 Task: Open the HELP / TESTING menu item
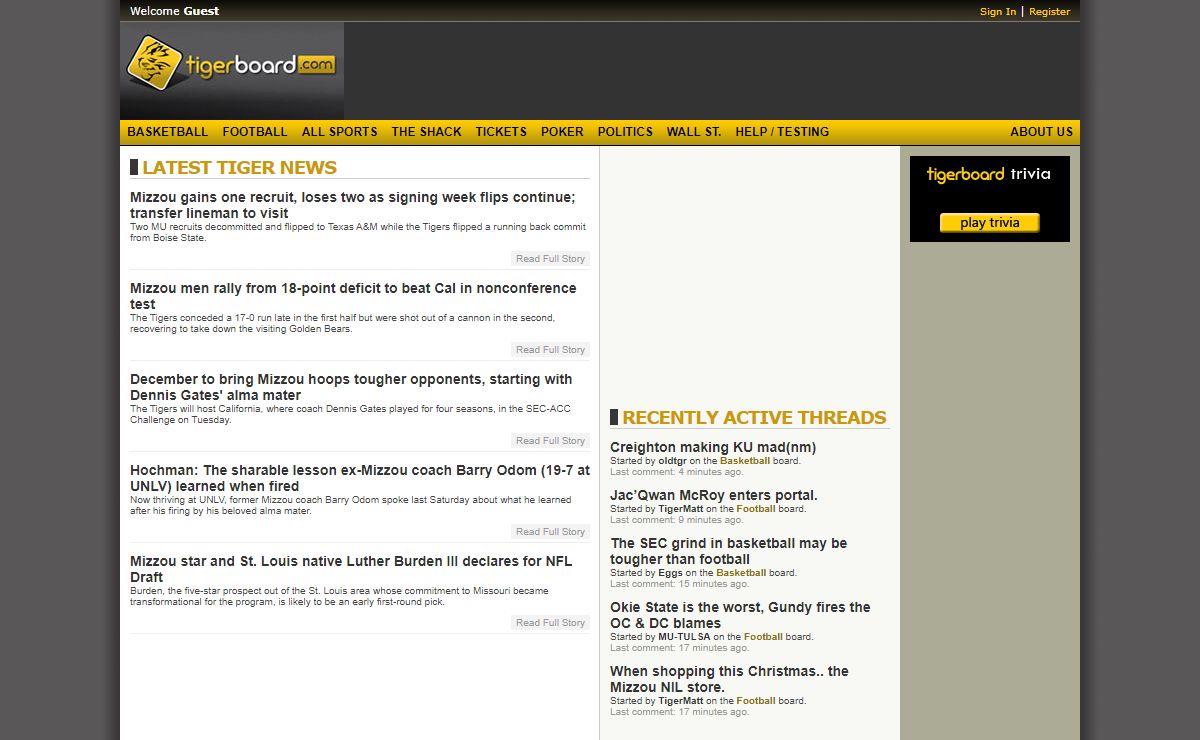782,132
